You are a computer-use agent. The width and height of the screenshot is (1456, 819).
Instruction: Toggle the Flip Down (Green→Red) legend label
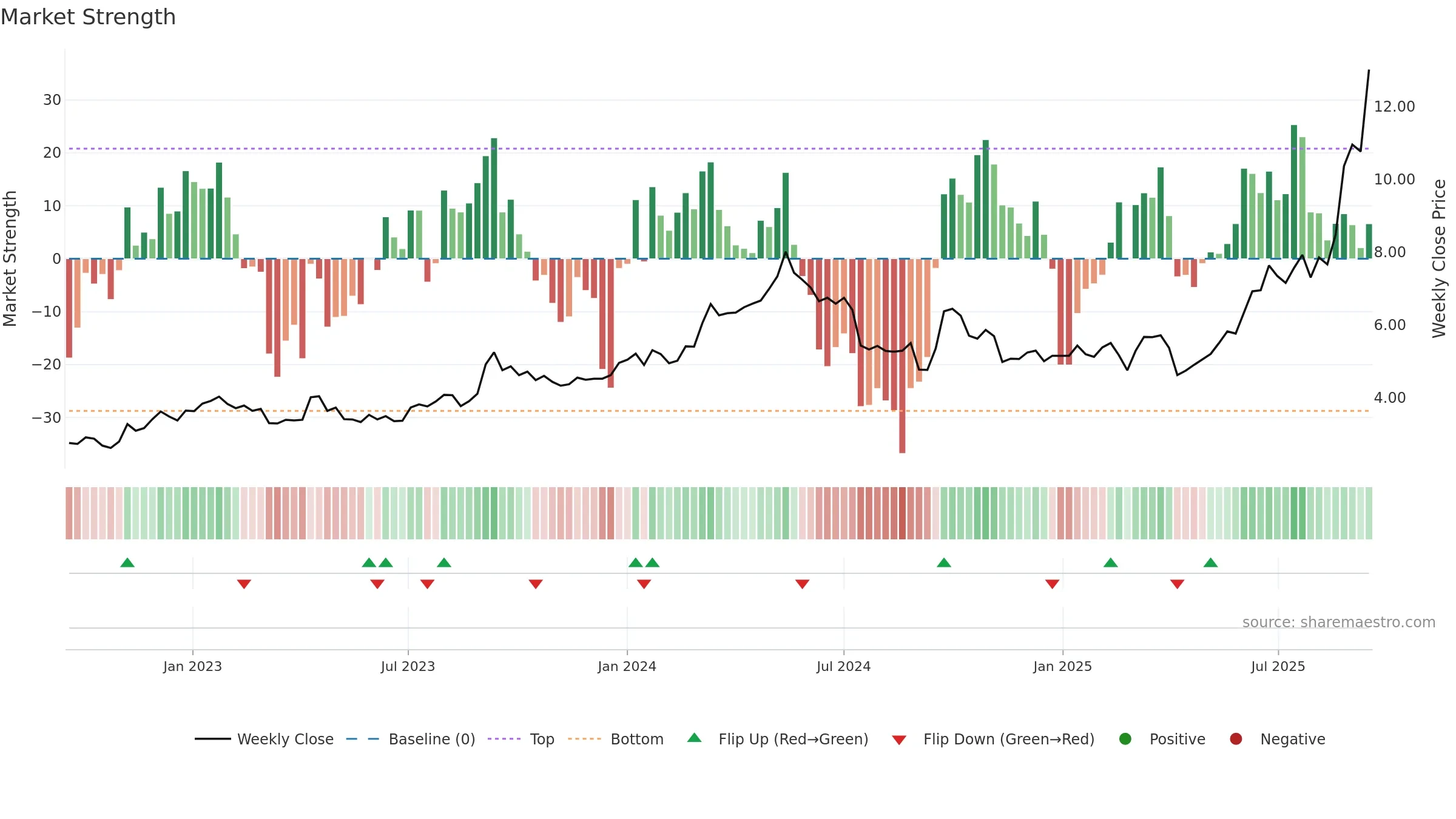(x=1009, y=739)
